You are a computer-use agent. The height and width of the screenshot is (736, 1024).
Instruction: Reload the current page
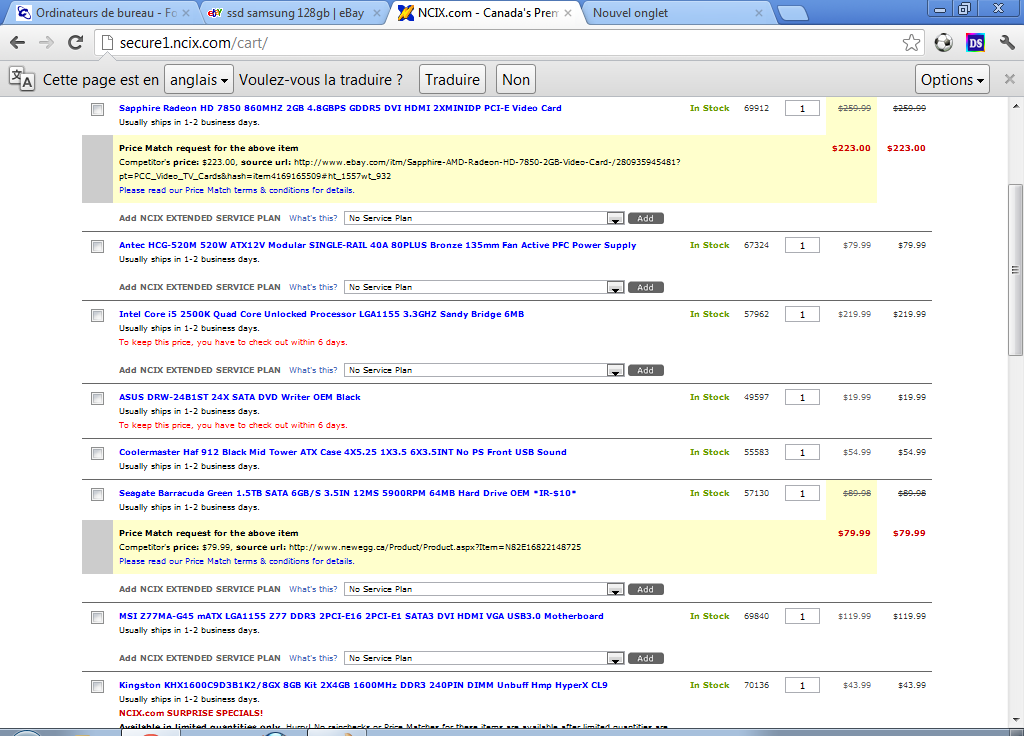pyautogui.click(x=75, y=43)
